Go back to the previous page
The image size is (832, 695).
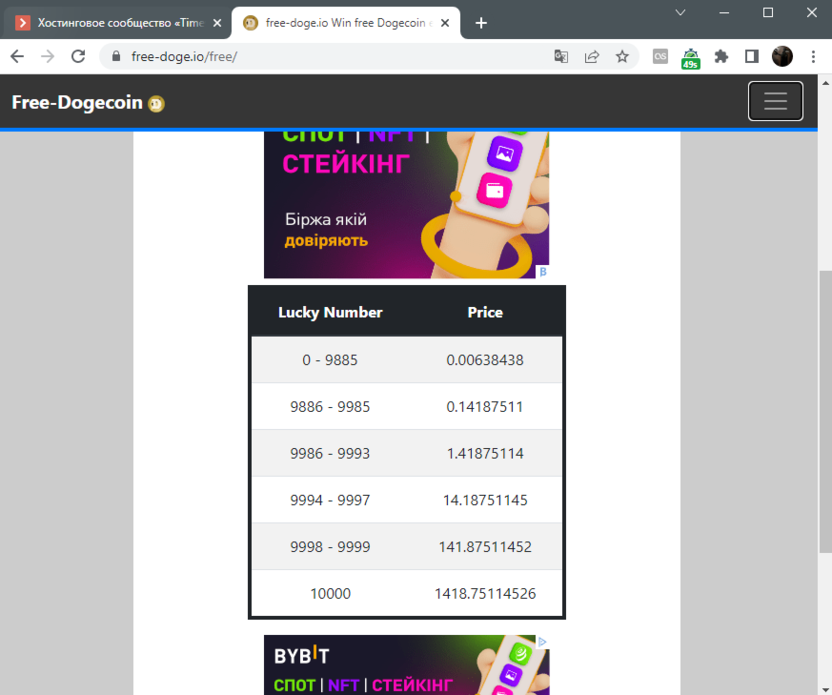click(17, 57)
